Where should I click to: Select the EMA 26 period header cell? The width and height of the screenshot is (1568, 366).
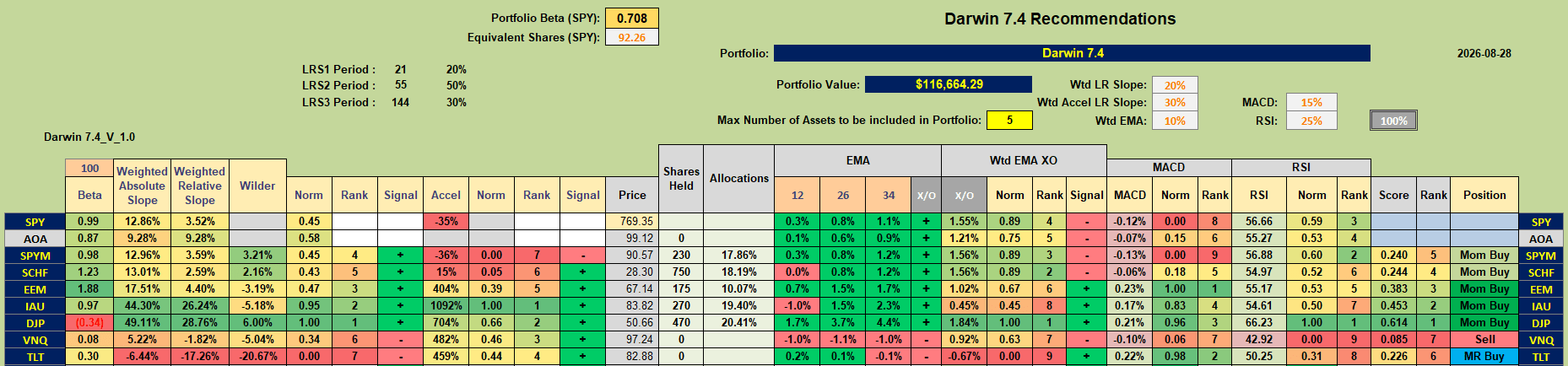(843, 195)
